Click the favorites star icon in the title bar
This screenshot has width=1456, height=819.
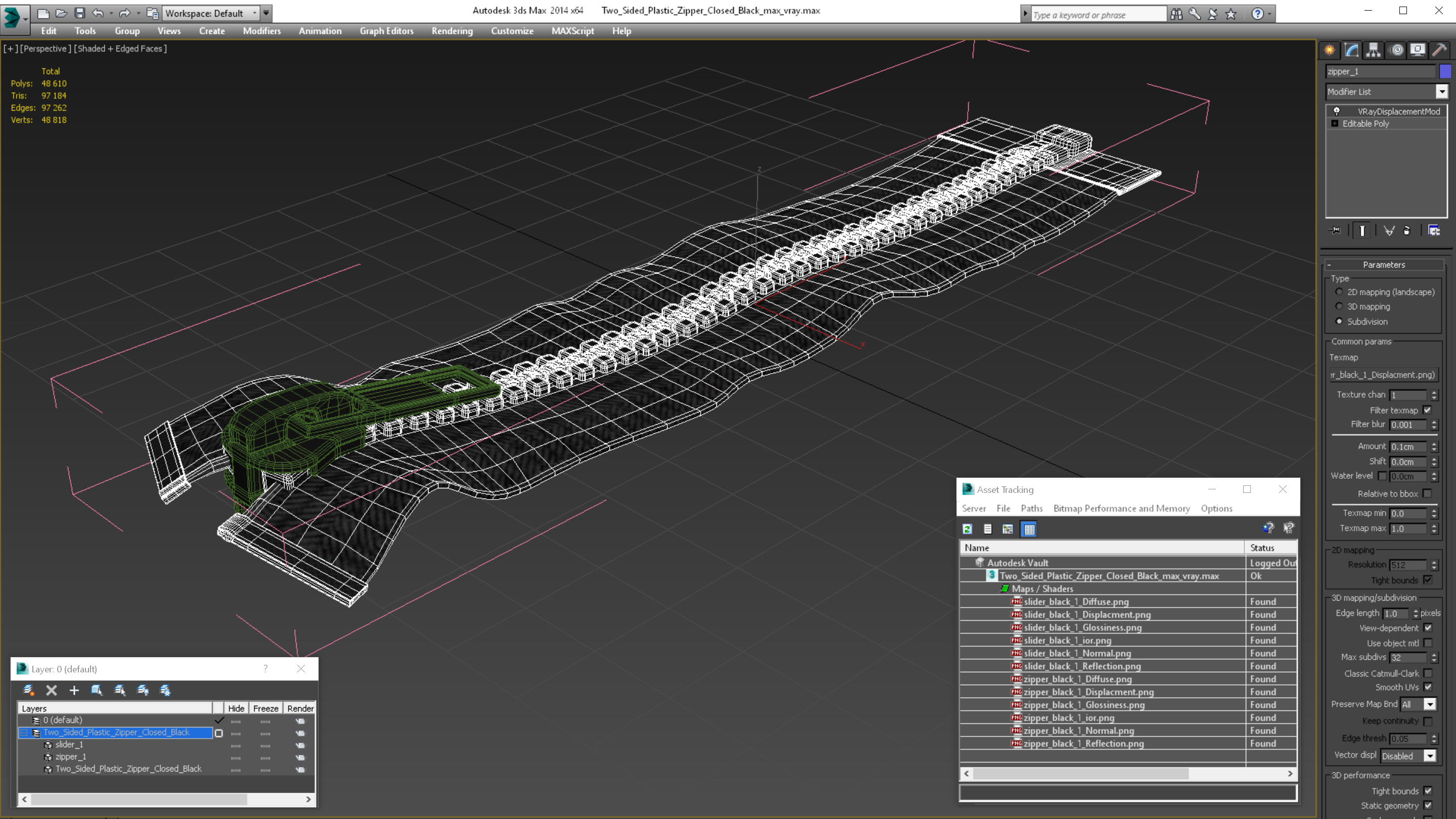pyautogui.click(x=1231, y=14)
